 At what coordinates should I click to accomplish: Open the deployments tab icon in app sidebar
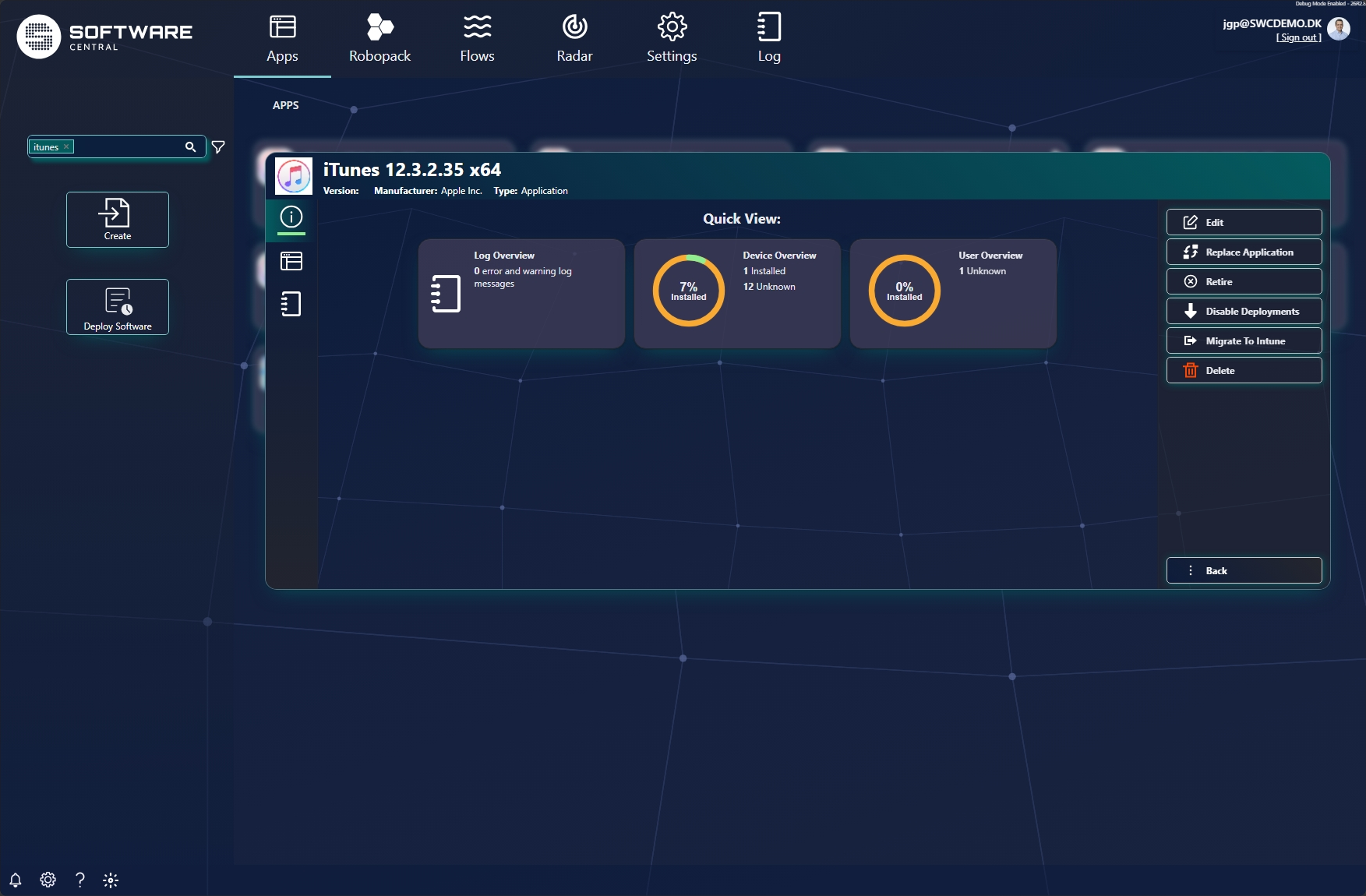coord(291,261)
